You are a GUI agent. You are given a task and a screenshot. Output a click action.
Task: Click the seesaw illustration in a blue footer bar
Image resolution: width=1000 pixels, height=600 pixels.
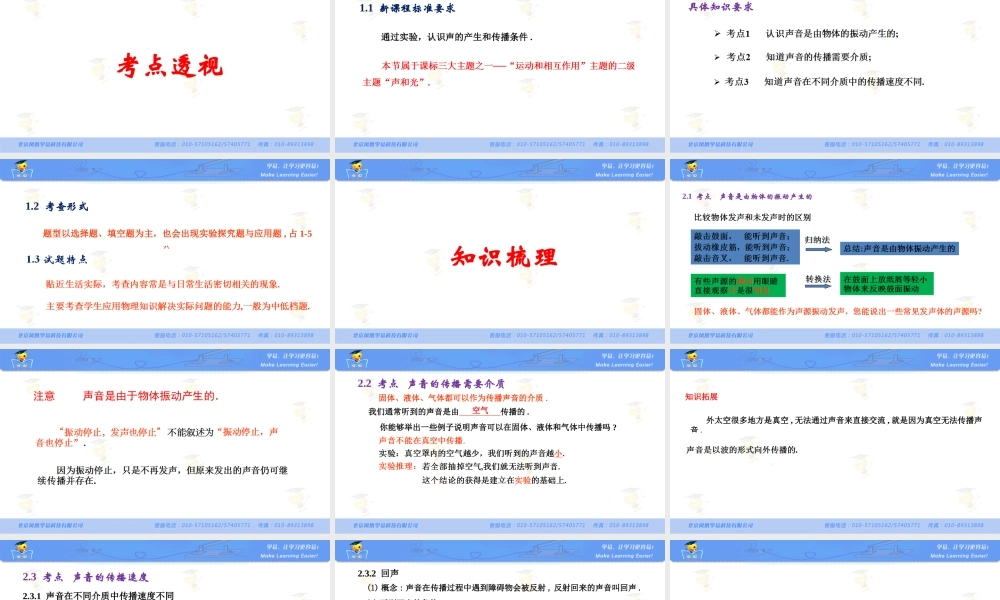tap(210, 167)
